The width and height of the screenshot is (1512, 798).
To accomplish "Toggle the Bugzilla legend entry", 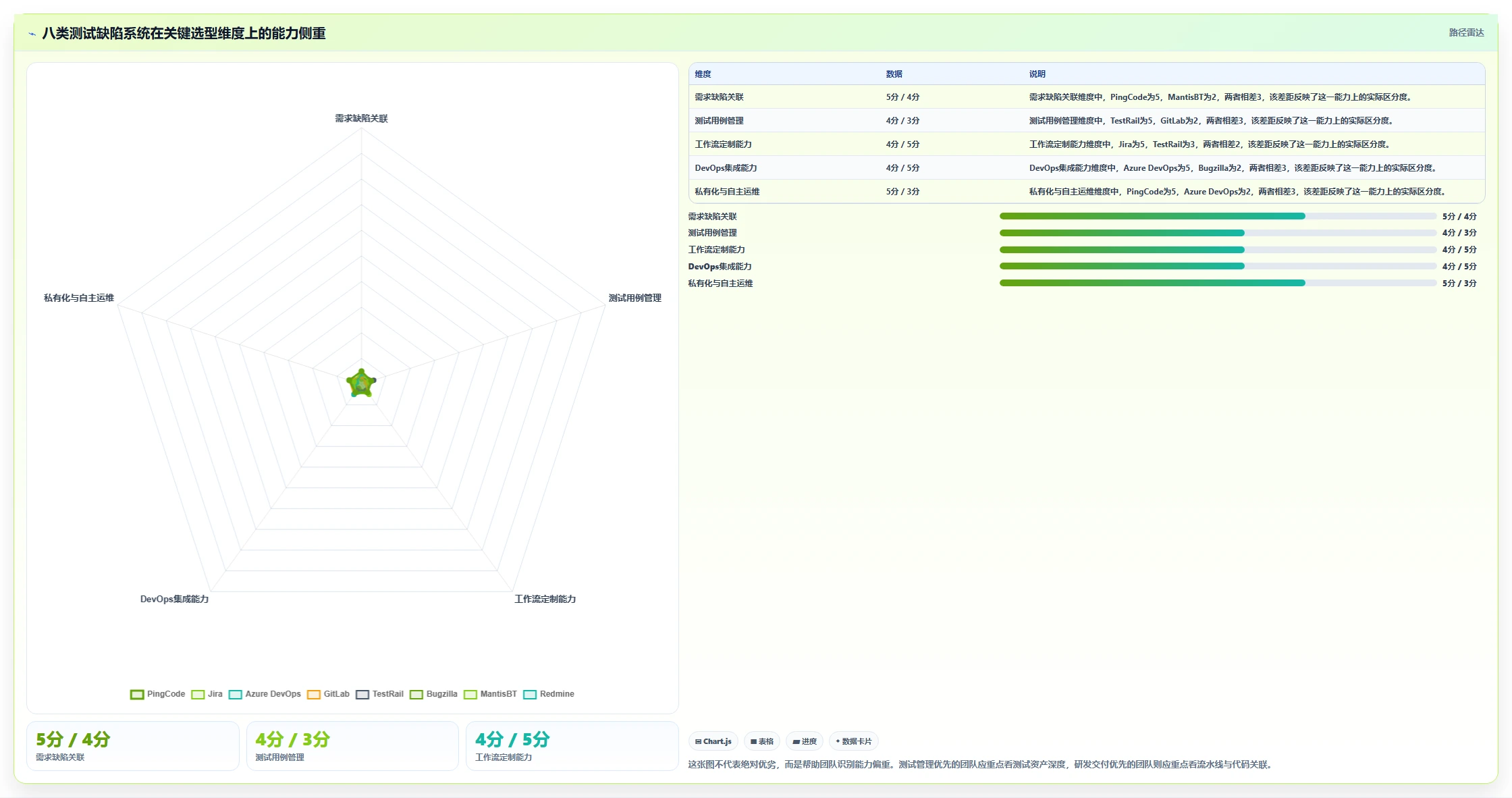I will [433, 694].
